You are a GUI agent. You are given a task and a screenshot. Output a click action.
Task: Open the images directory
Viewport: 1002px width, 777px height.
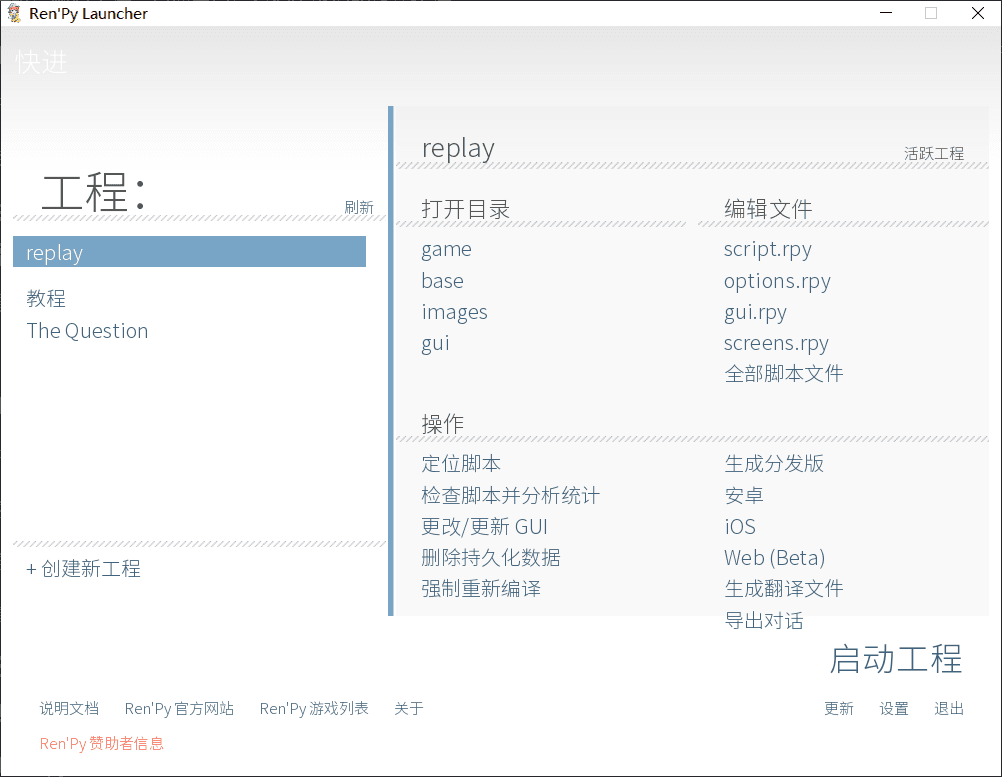click(x=454, y=312)
